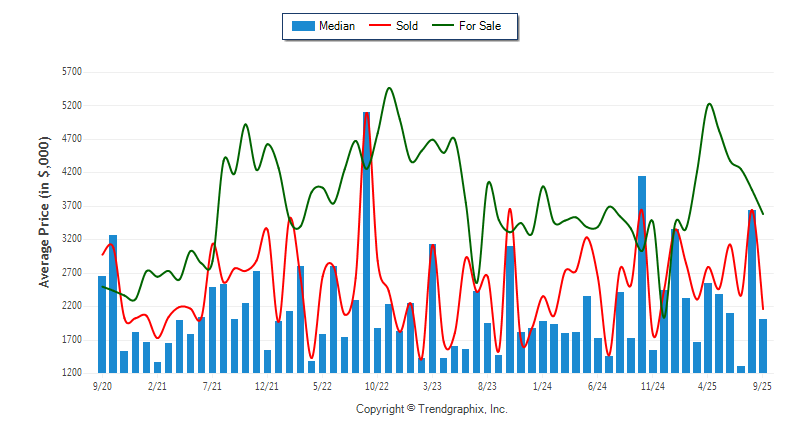The image size is (800, 434).
Task: Click the last blue bar at 9/25
Action: (x=763, y=345)
